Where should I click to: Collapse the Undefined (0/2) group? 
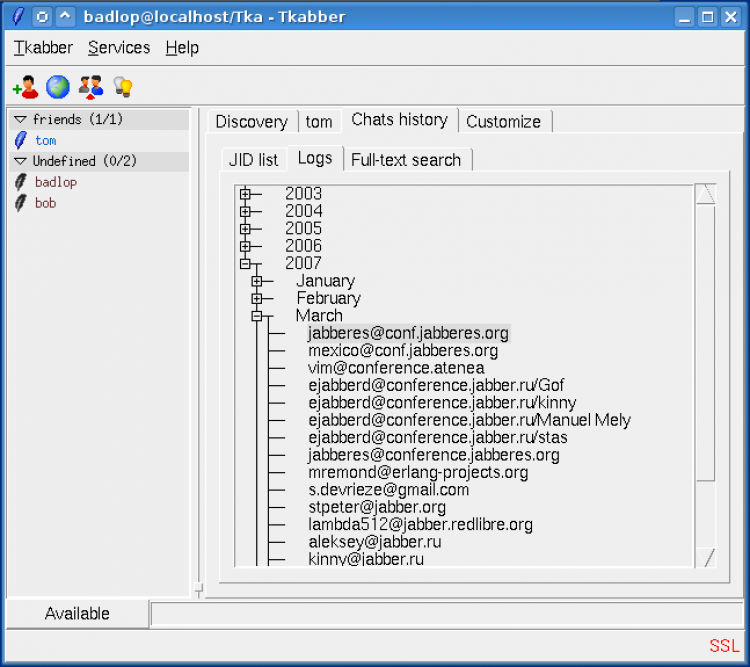coord(21,161)
